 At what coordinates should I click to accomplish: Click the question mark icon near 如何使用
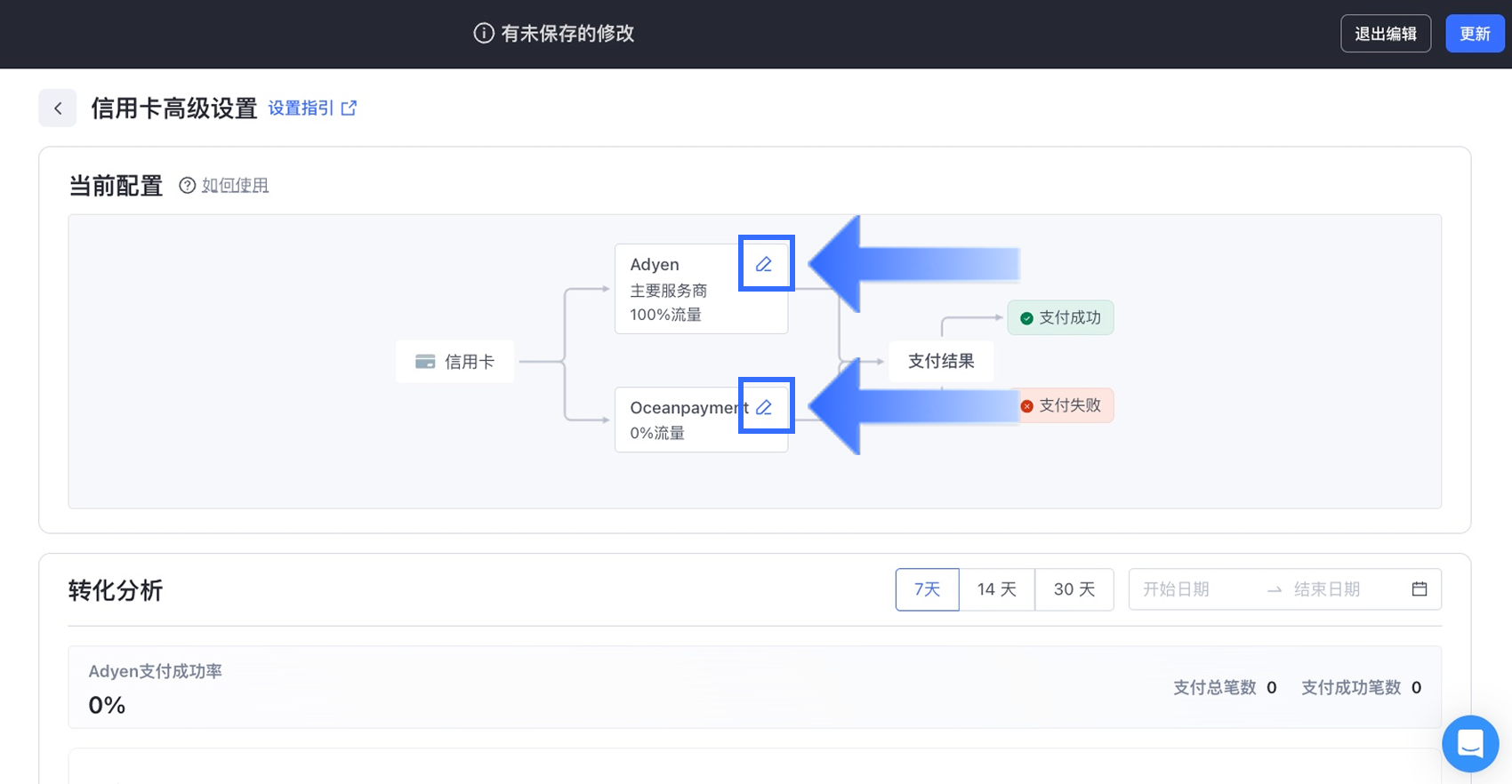pos(187,185)
